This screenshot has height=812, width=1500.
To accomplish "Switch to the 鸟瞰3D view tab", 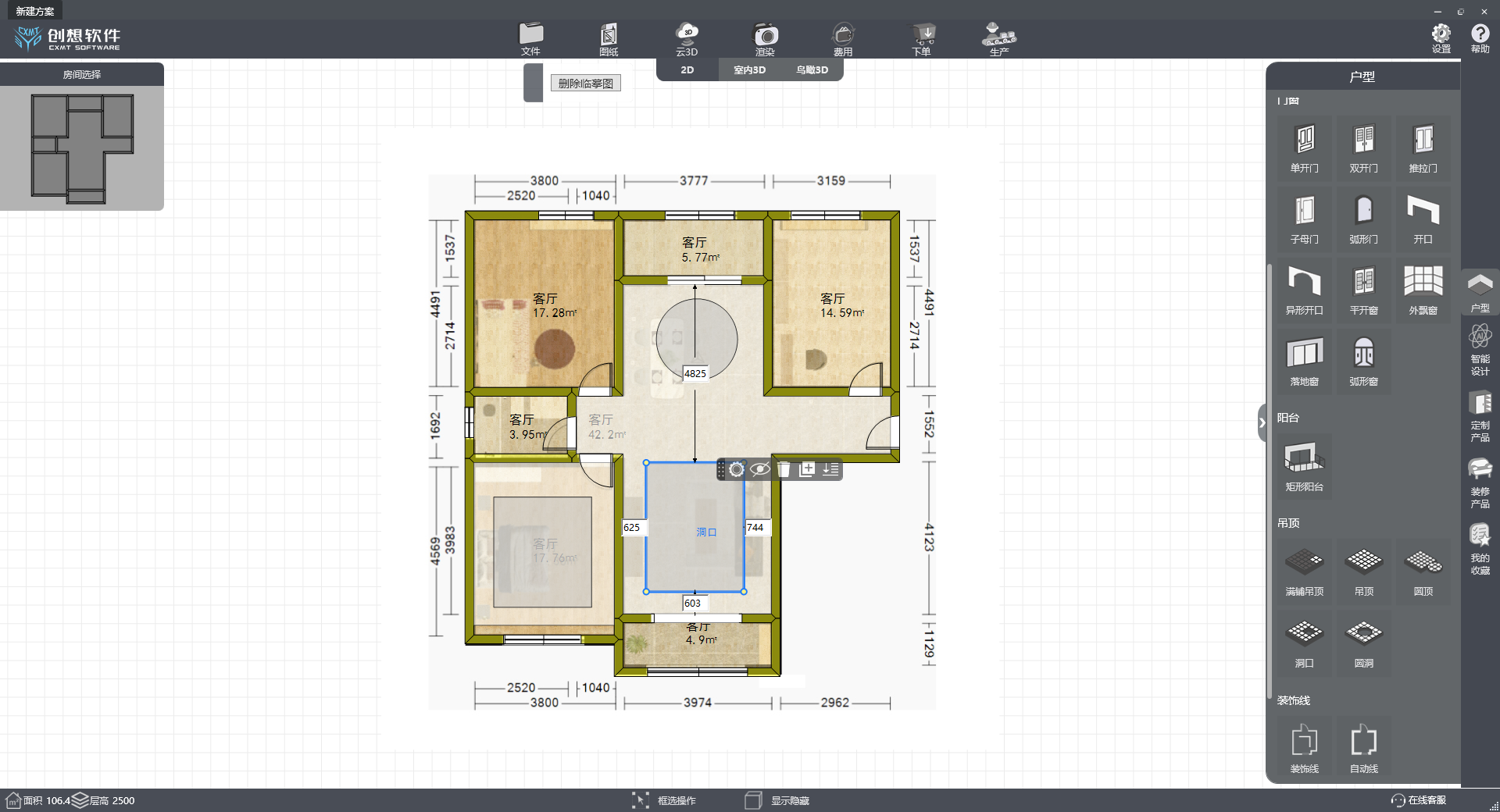I will pyautogui.click(x=812, y=69).
